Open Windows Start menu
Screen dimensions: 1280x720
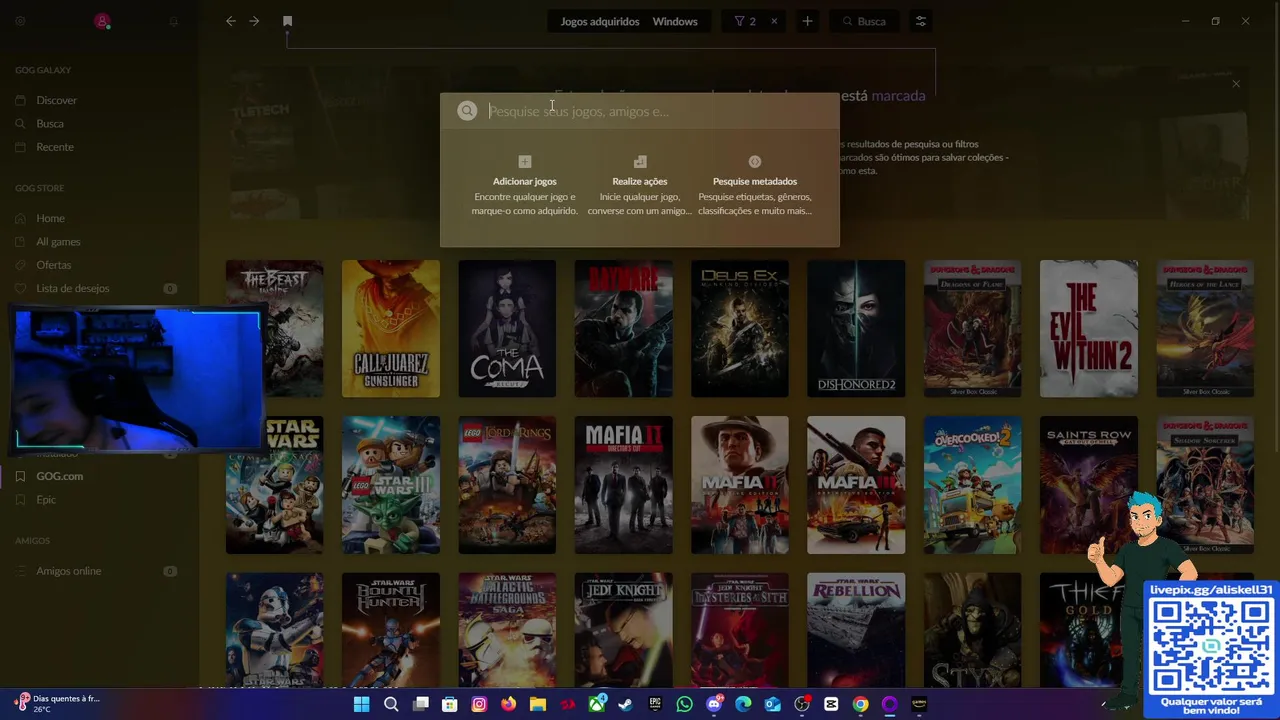coord(362,704)
